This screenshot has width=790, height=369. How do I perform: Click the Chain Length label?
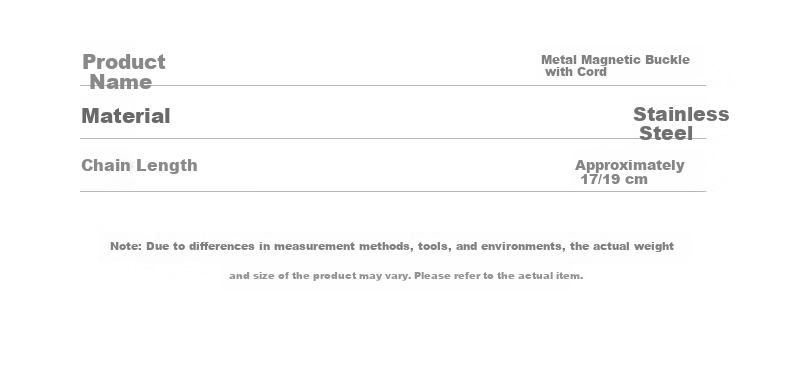(139, 165)
